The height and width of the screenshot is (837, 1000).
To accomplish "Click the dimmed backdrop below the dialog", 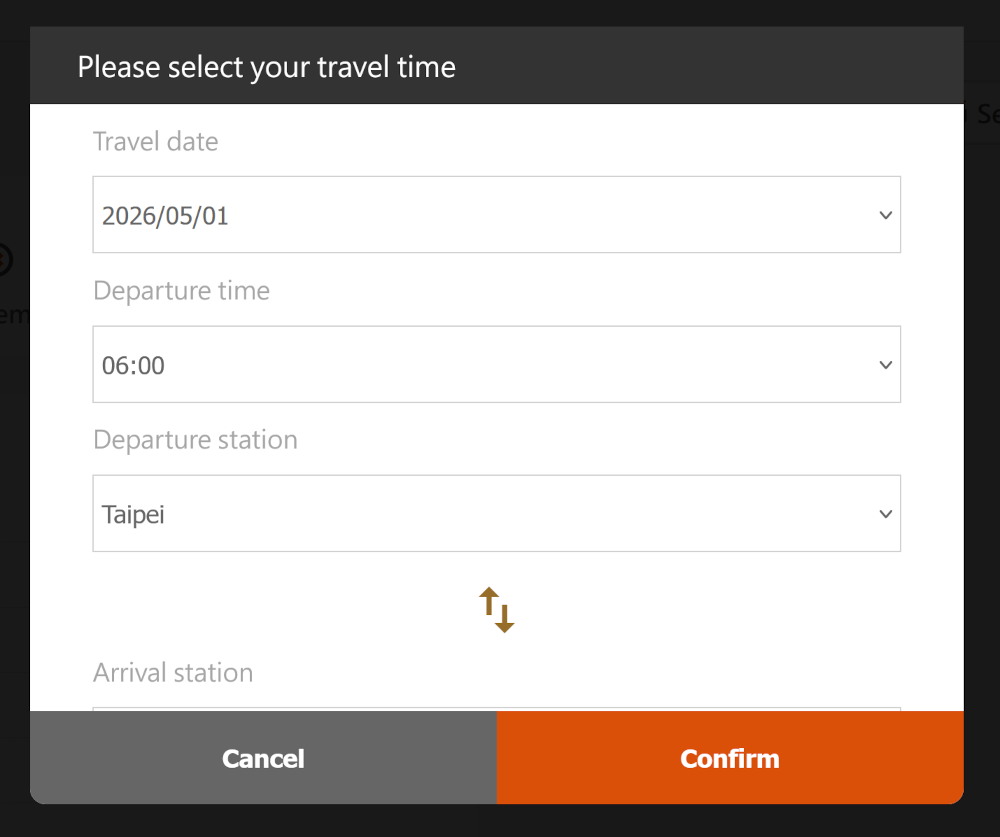I will click(x=500, y=822).
